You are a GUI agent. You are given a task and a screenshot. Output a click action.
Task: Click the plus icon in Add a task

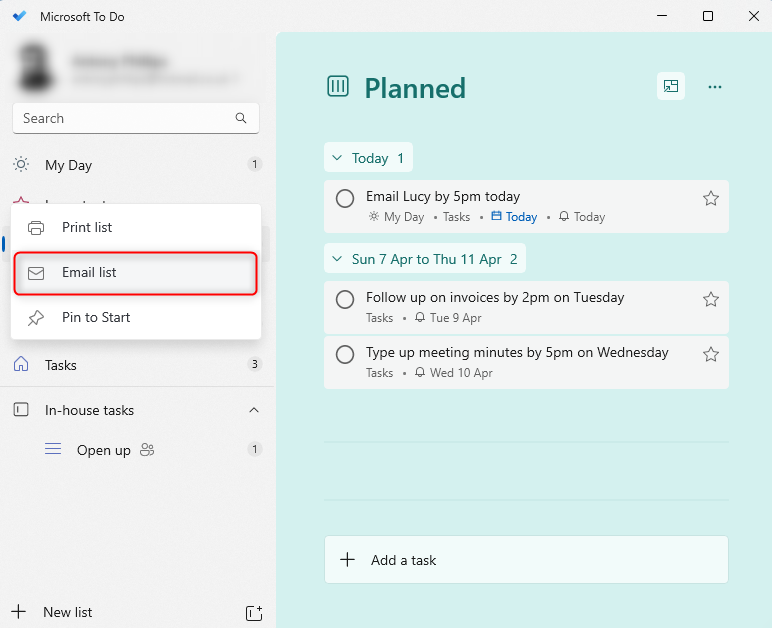click(348, 560)
